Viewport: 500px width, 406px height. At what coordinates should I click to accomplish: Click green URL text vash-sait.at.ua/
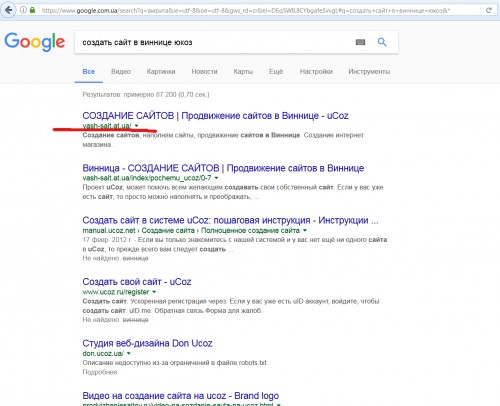coord(107,126)
